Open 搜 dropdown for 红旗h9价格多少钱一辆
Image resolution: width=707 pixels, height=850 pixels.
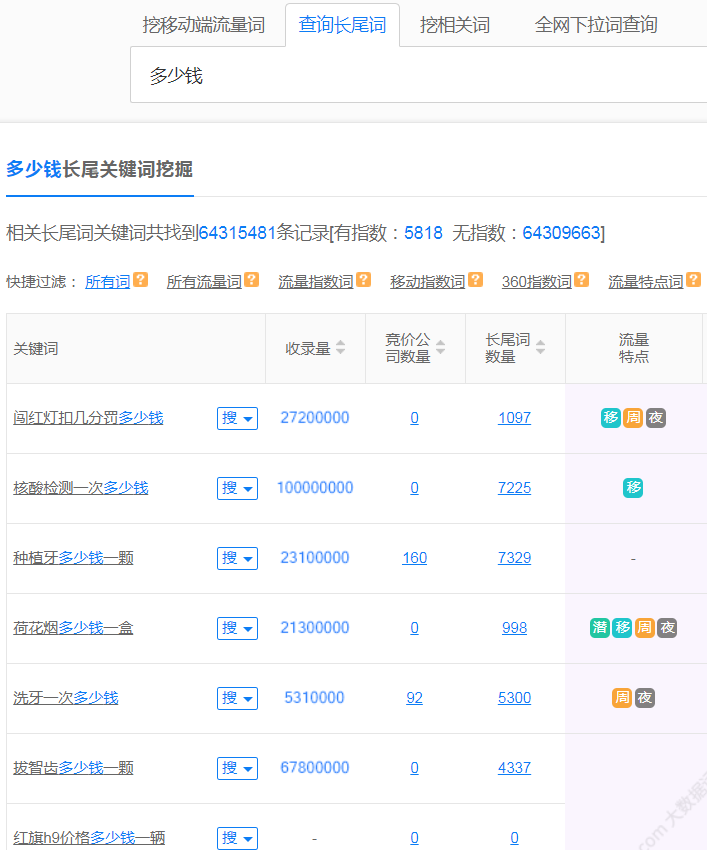[237, 838]
